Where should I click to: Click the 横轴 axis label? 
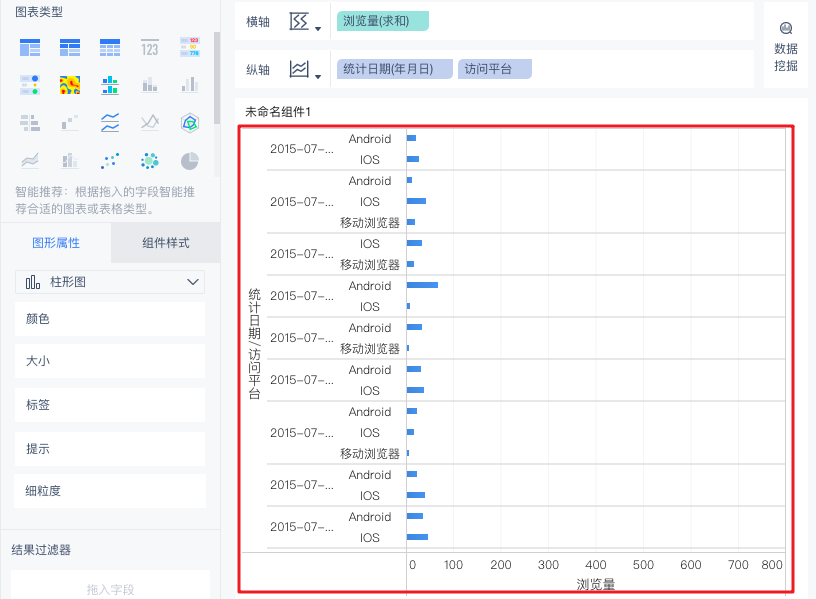[258, 22]
